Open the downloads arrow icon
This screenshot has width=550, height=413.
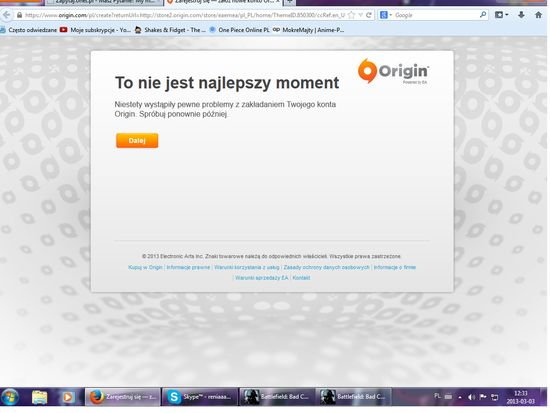tap(521, 15)
